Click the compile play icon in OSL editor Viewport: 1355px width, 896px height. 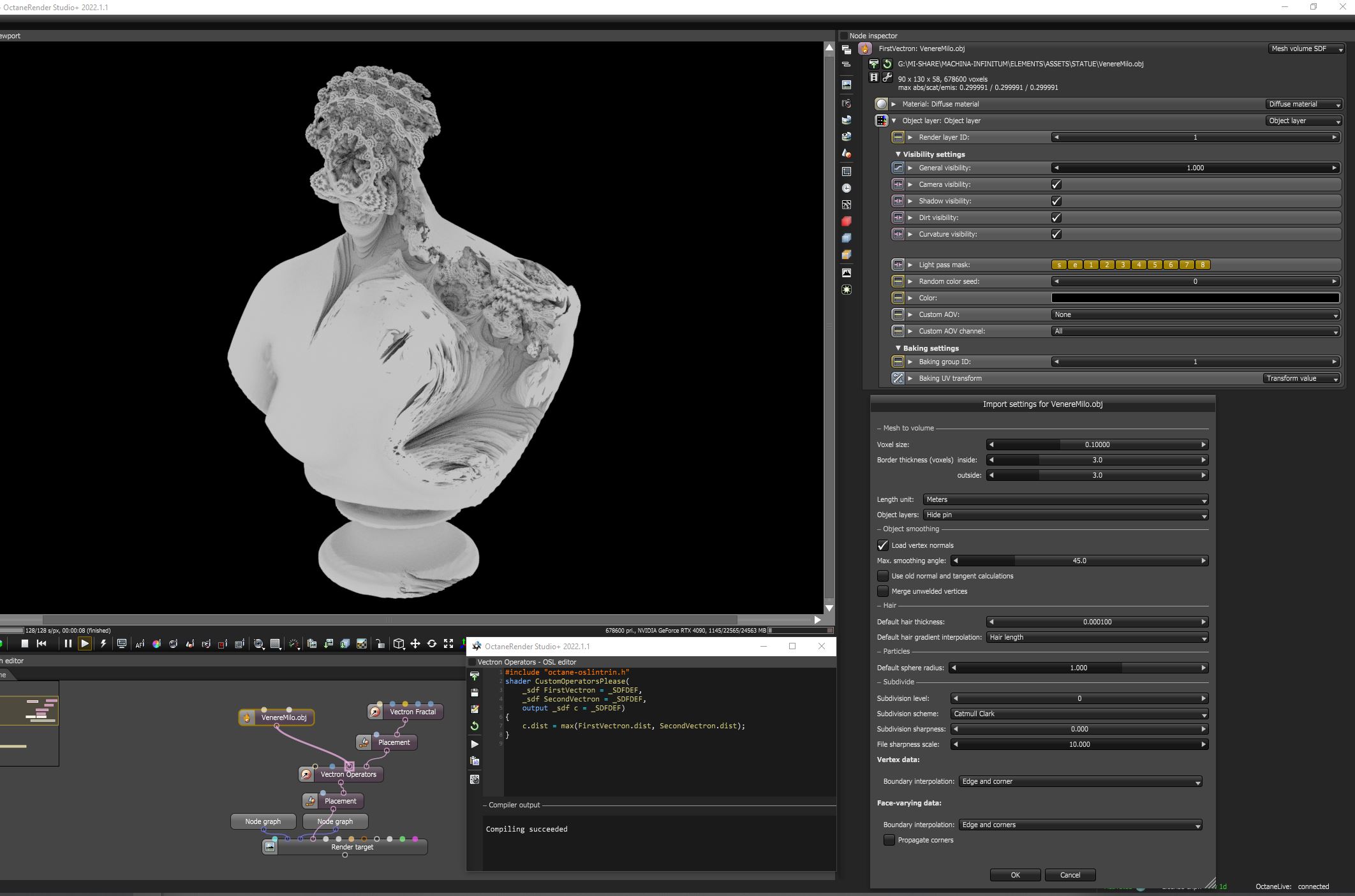click(475, 744)
